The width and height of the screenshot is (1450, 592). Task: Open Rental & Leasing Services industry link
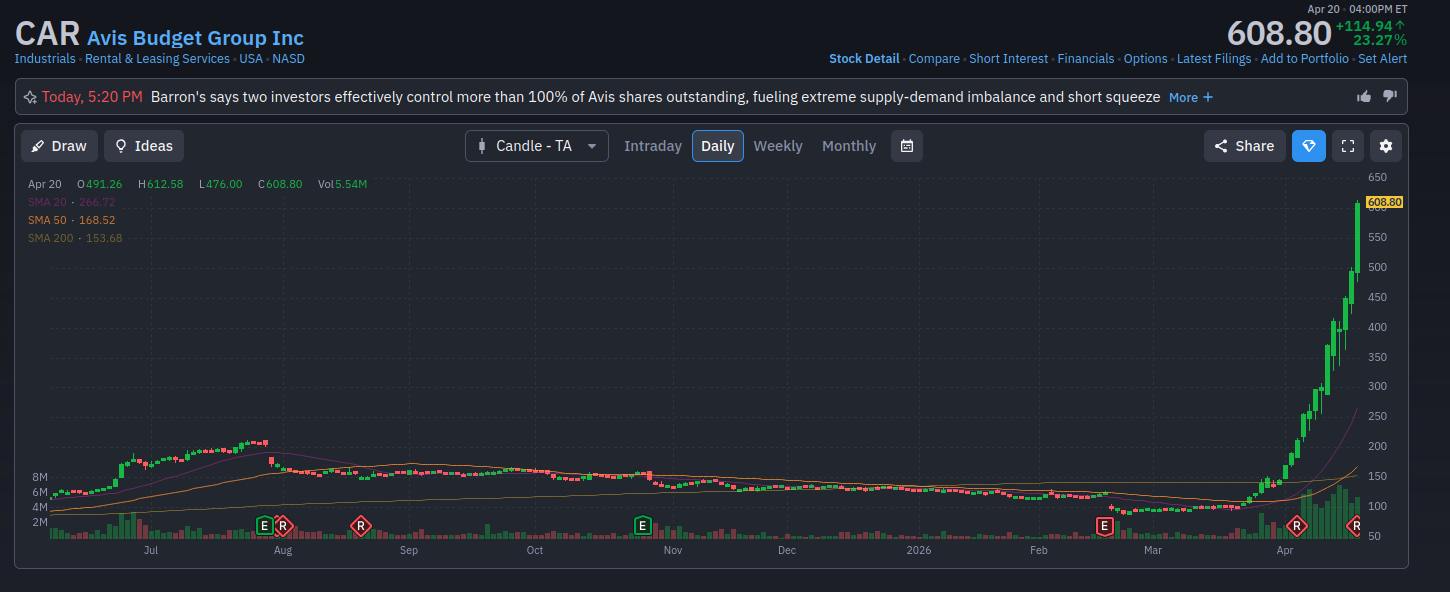pyautogui.click(x=157, y=59)
